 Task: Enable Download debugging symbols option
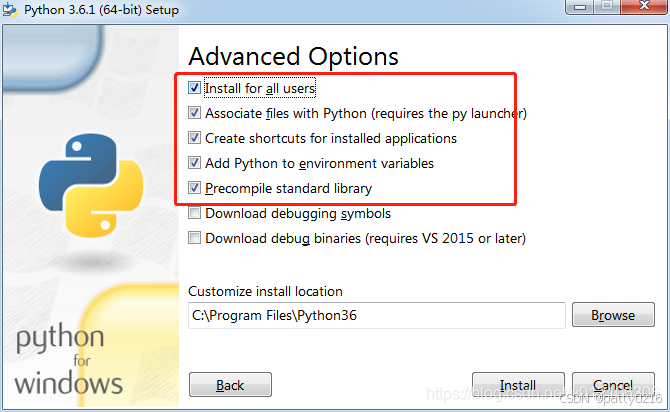point(194,213)
